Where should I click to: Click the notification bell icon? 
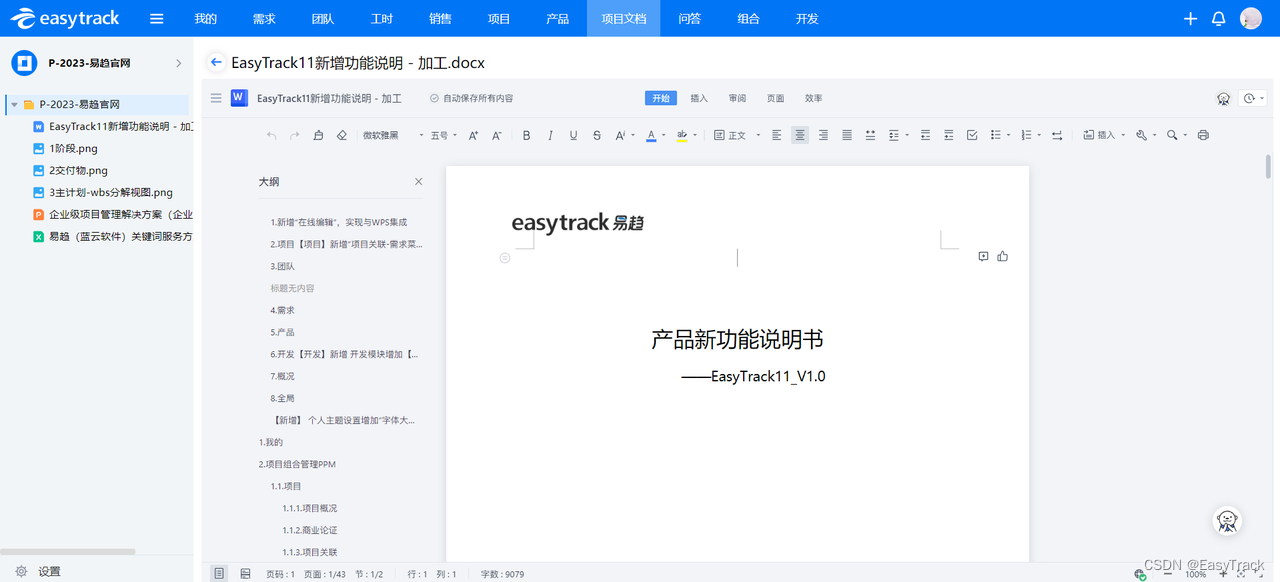[x=1218, y=18]
